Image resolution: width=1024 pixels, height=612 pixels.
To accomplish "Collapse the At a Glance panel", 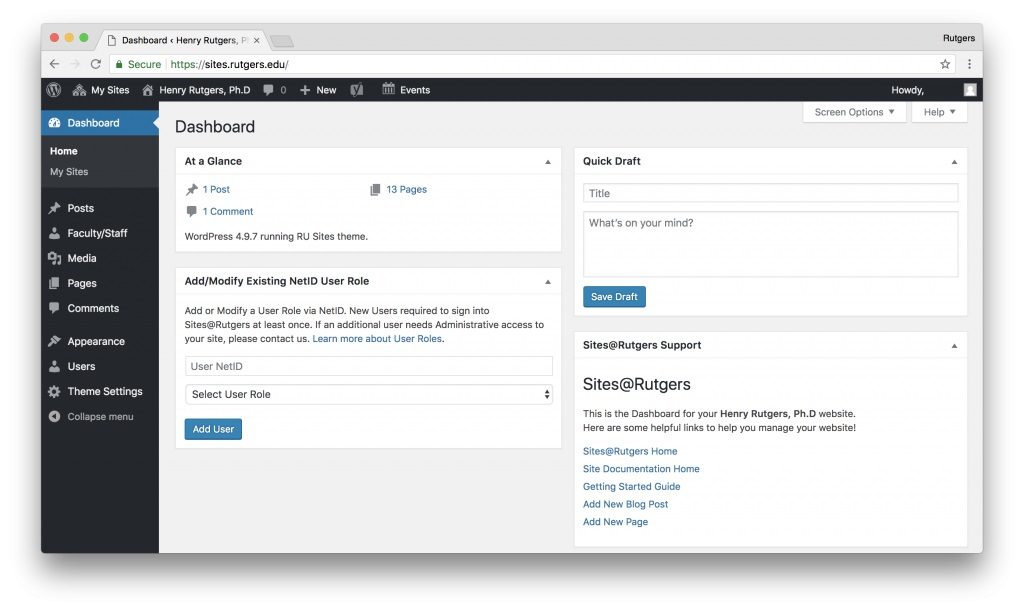I will click(x=547, y=160).
